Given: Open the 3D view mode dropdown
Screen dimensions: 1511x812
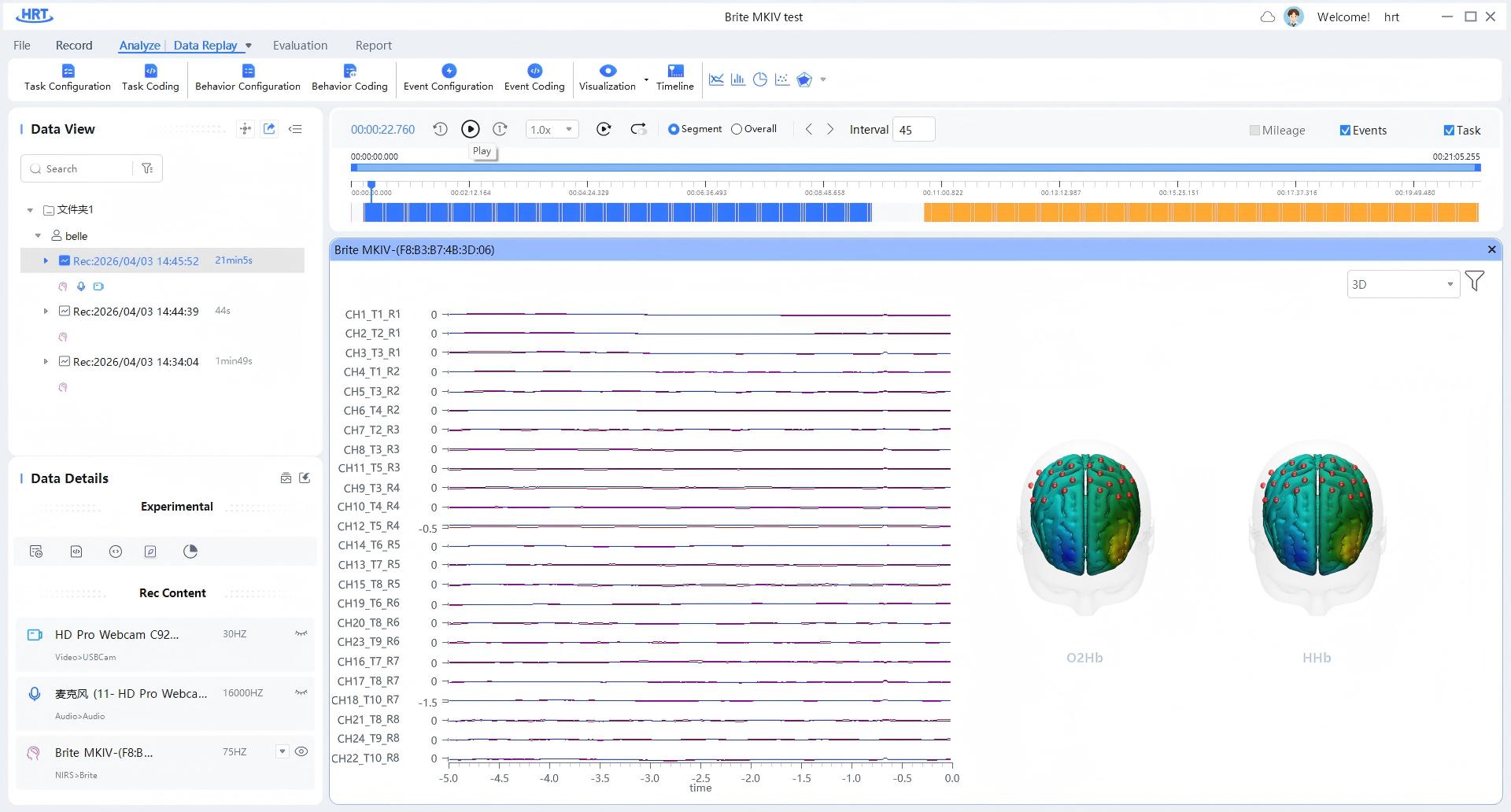Looking at the screenshot, I should [1403, 284].
